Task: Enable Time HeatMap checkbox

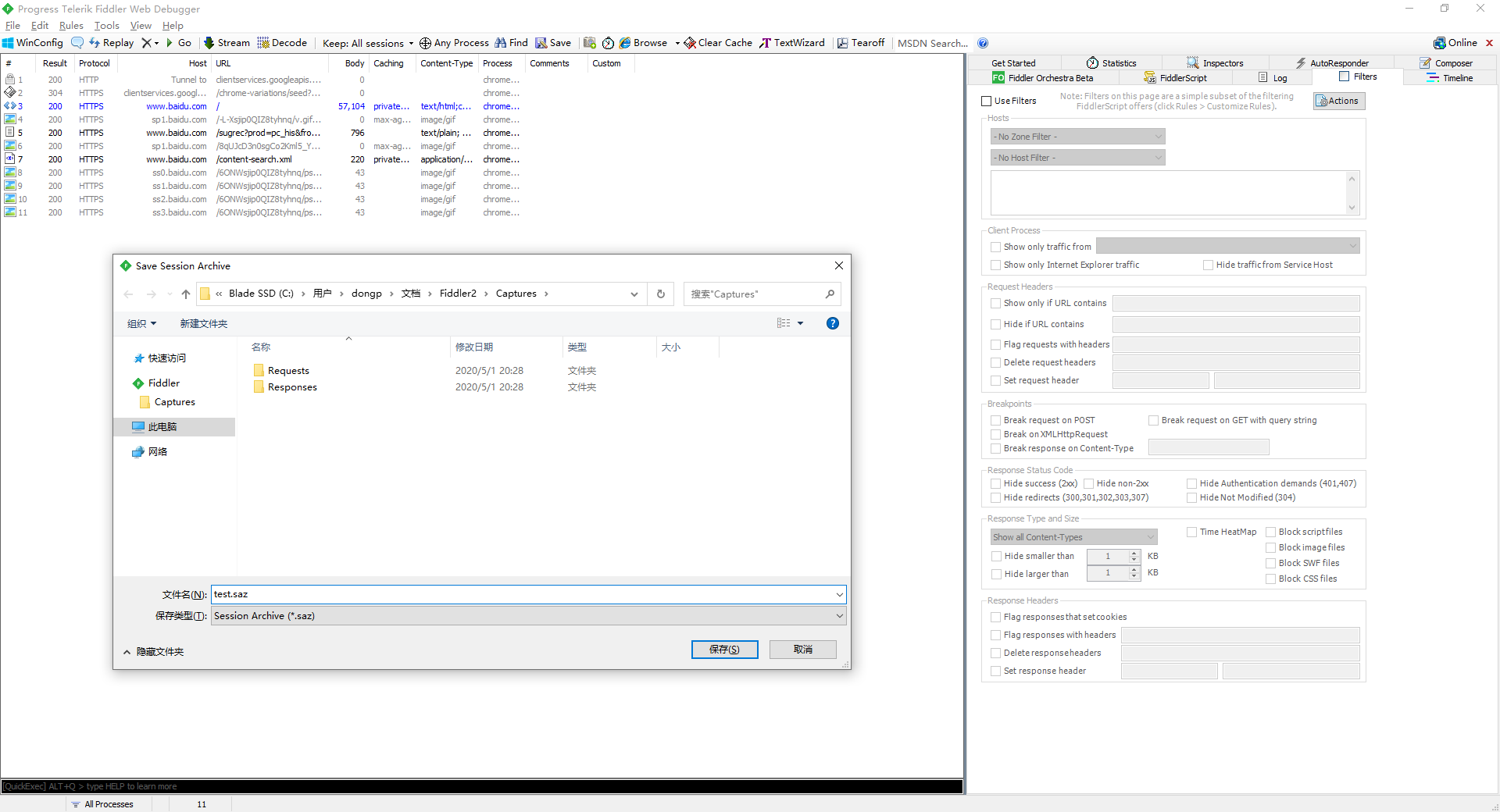Action: click(1191, 532)
